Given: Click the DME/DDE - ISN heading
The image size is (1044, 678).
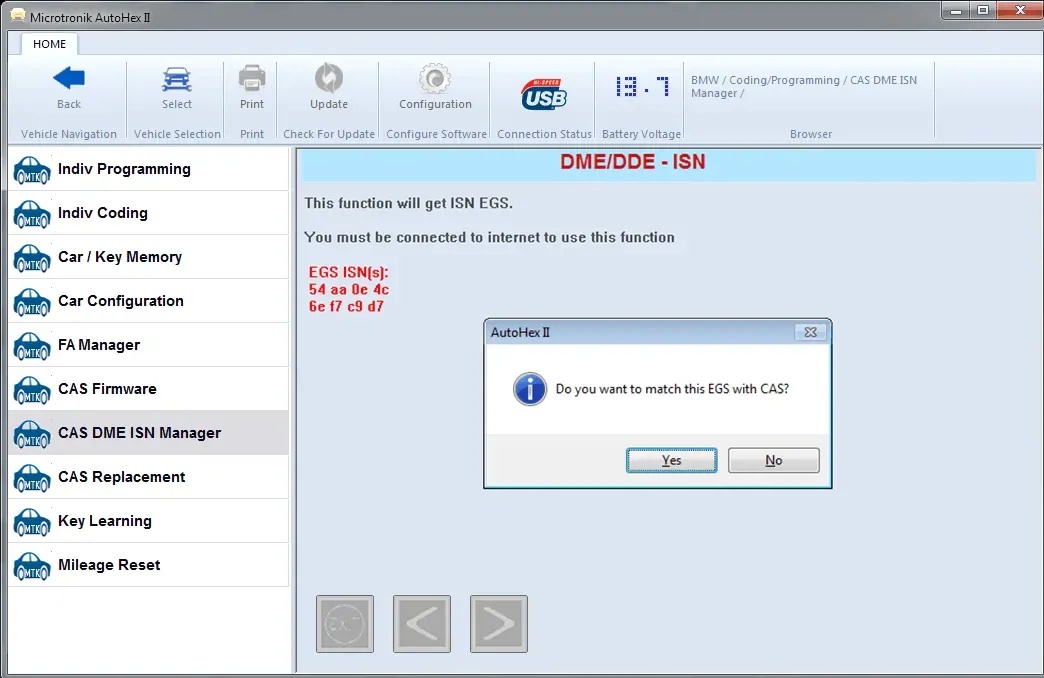Looking at the screenshot, I should point(633,162).
